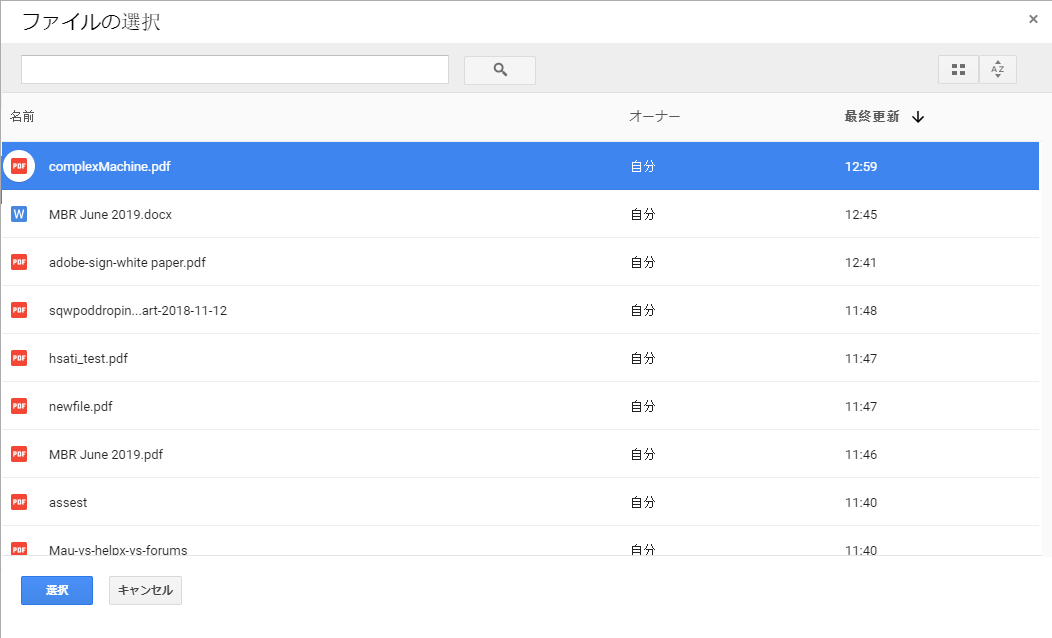Click the Word icon for MBR June 2019.docx
Viewport: 1052px width, 638px height.
[x=19, y=214]
